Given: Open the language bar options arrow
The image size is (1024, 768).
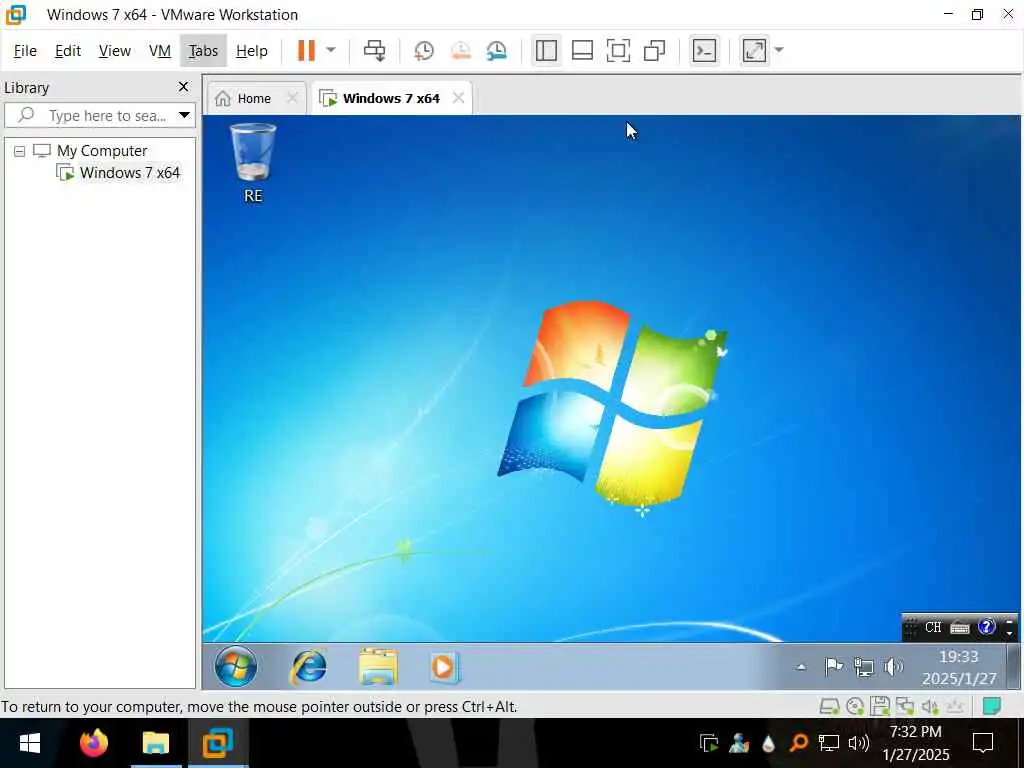Looking at the screenshot, I should [1010, 633].
